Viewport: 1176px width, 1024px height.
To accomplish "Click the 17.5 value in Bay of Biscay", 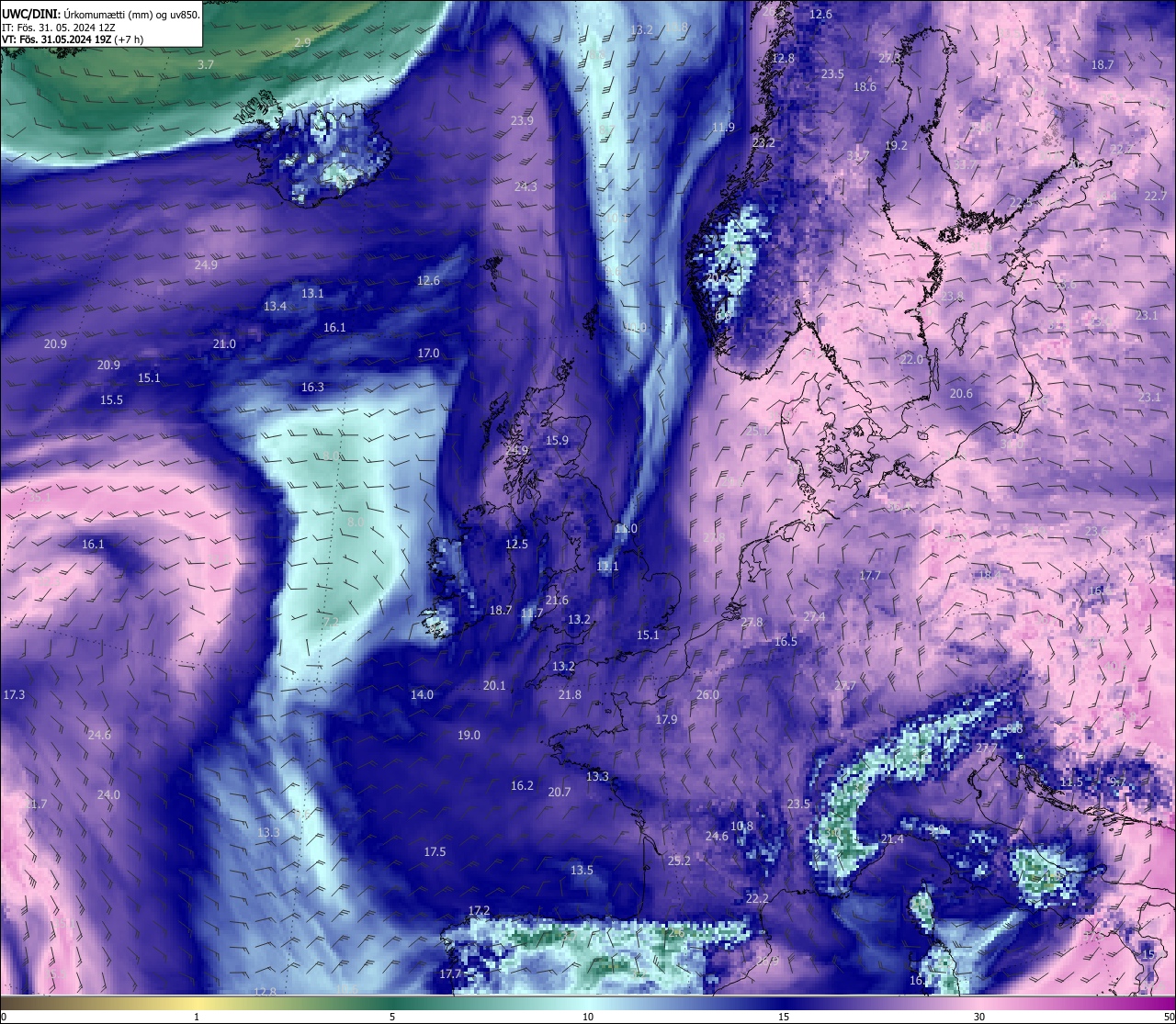I will click(435, 851).
